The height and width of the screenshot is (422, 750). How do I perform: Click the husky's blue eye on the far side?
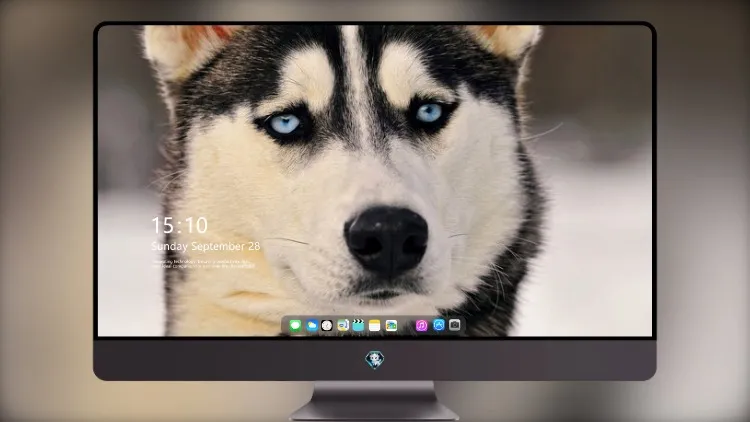click(x=429, y=113)
